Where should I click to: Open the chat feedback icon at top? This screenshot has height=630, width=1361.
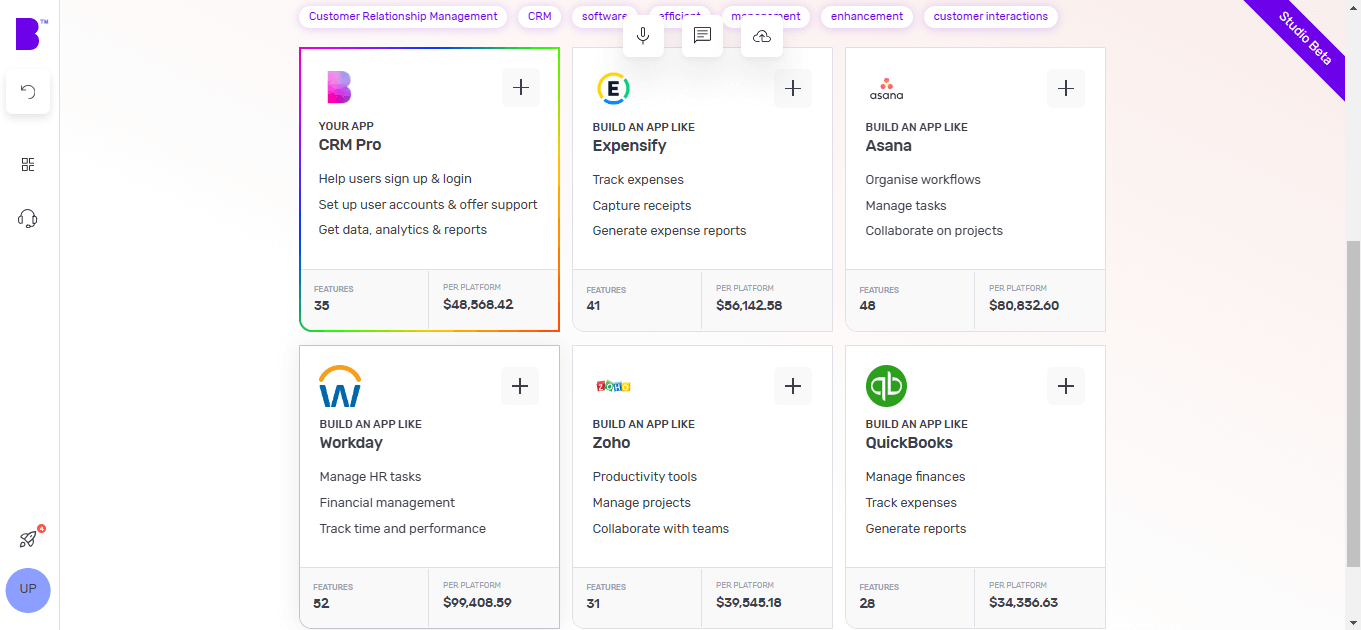click(702, 36)
